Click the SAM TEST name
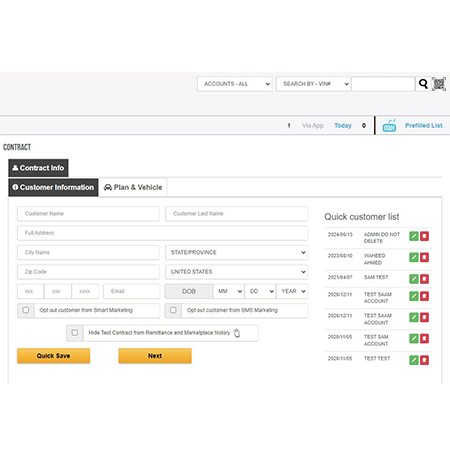The image size is (450, 450). pos(376,277)
